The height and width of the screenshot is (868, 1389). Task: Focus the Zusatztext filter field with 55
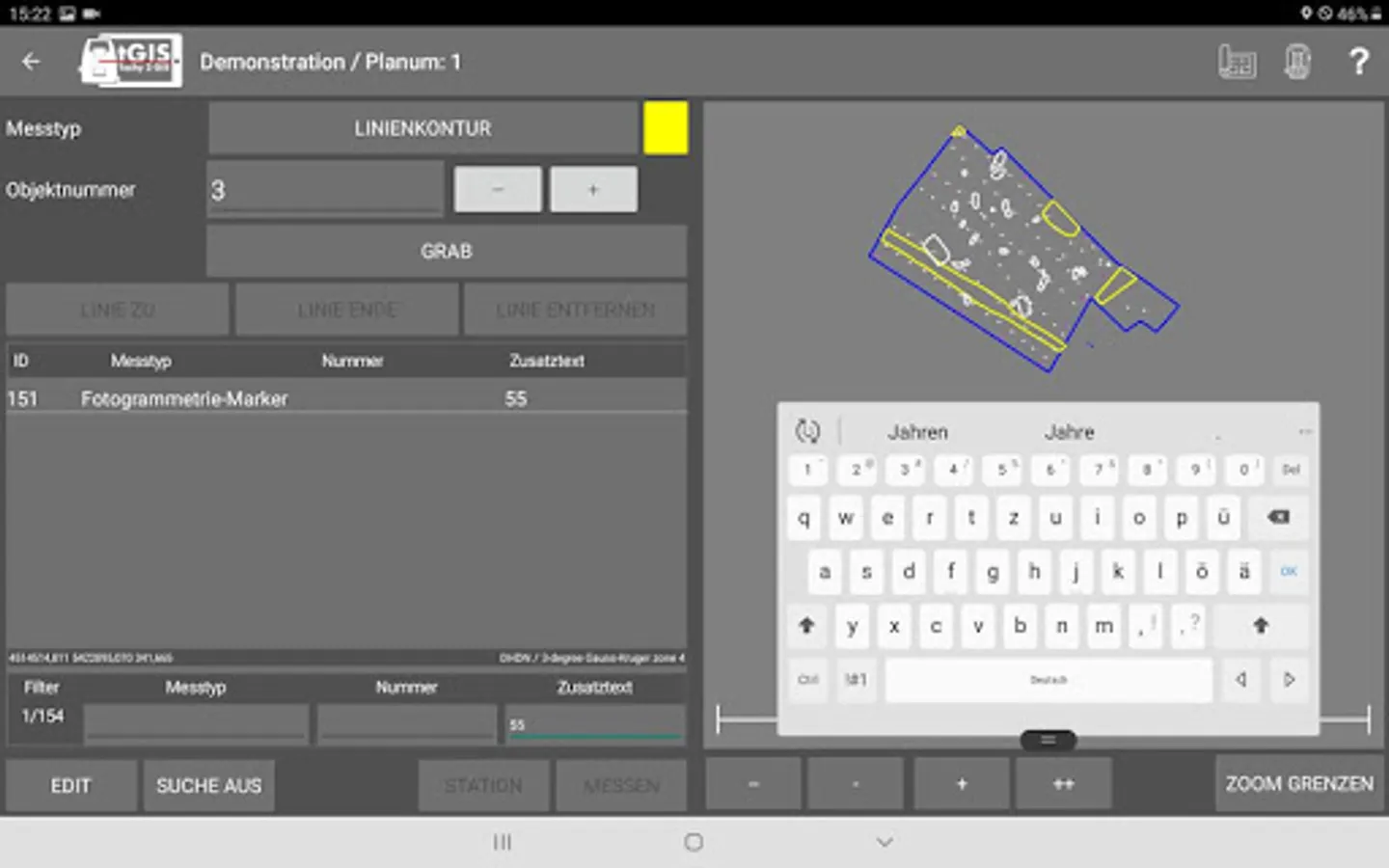coord(595,723)
